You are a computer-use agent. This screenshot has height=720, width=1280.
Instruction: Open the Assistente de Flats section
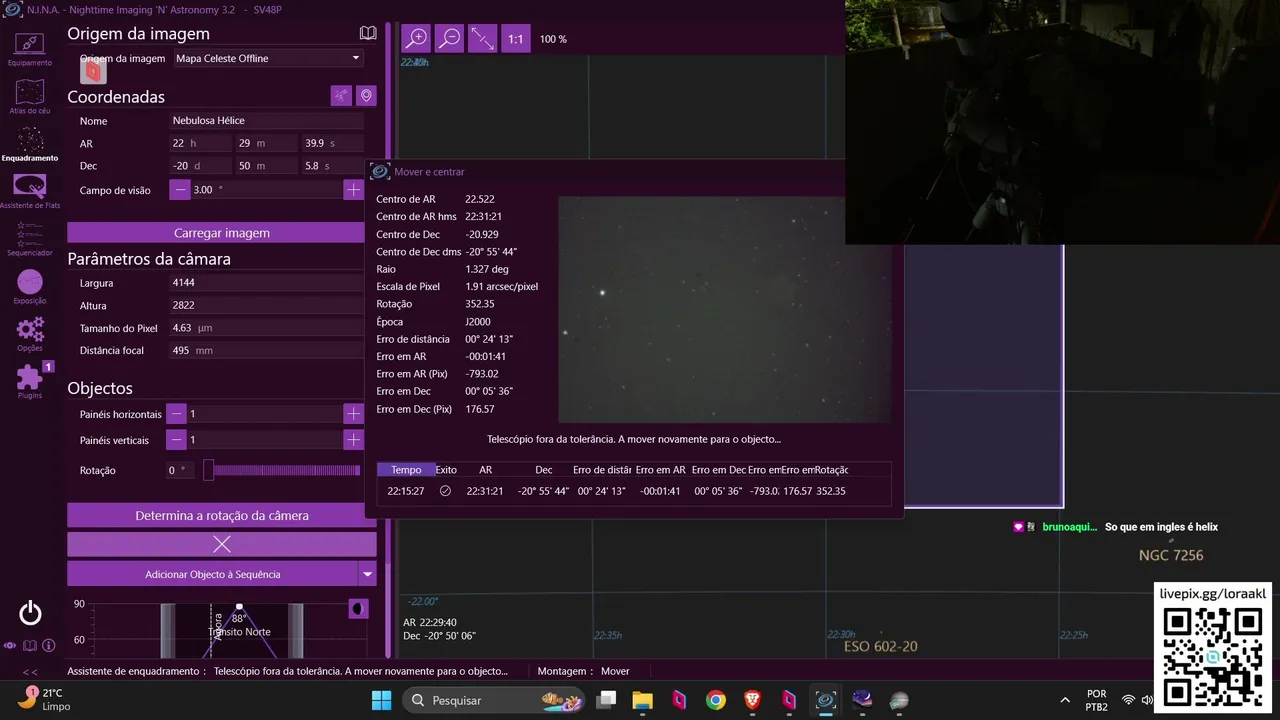coord(29,192)
